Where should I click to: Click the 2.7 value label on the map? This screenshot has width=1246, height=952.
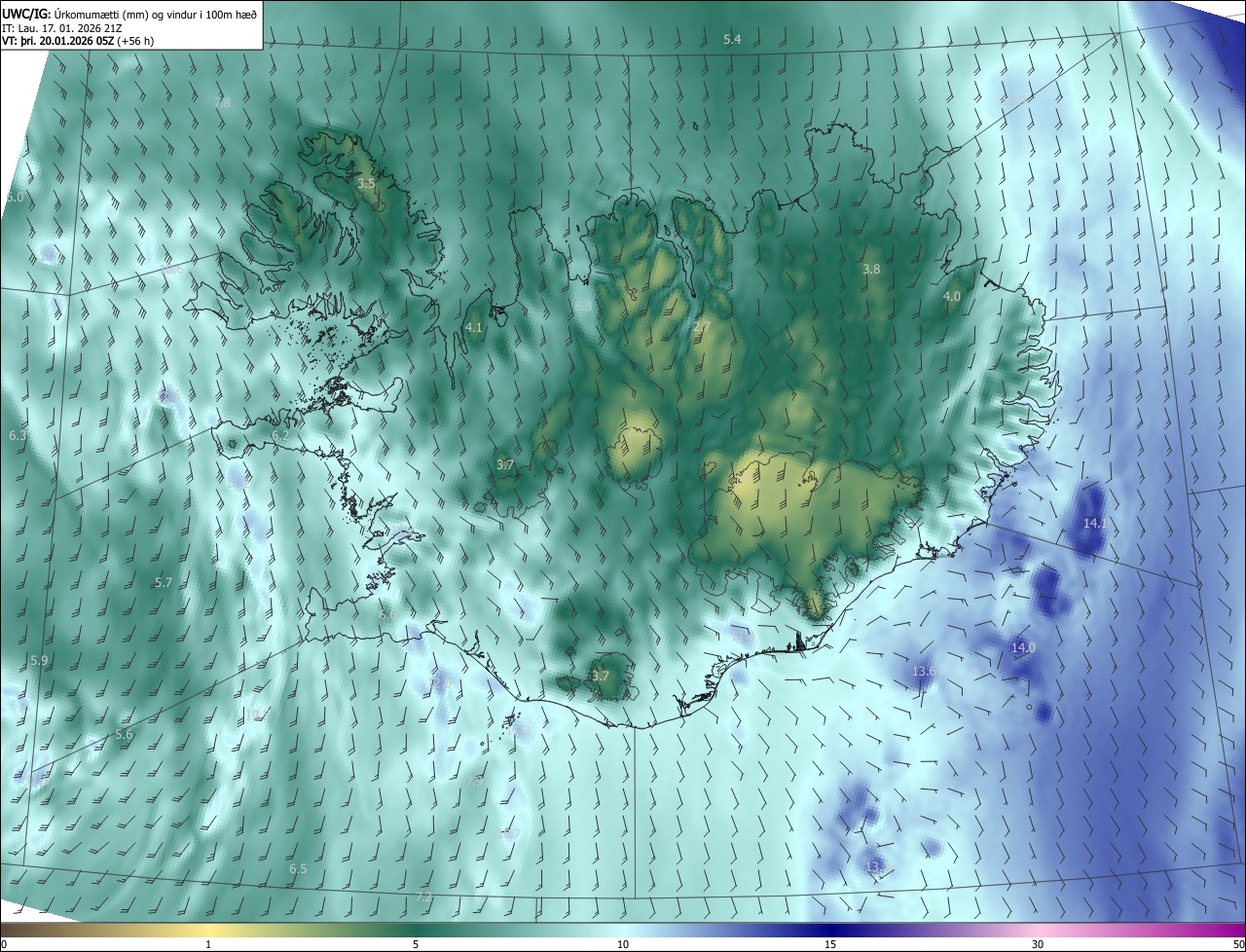click(701, 326)
